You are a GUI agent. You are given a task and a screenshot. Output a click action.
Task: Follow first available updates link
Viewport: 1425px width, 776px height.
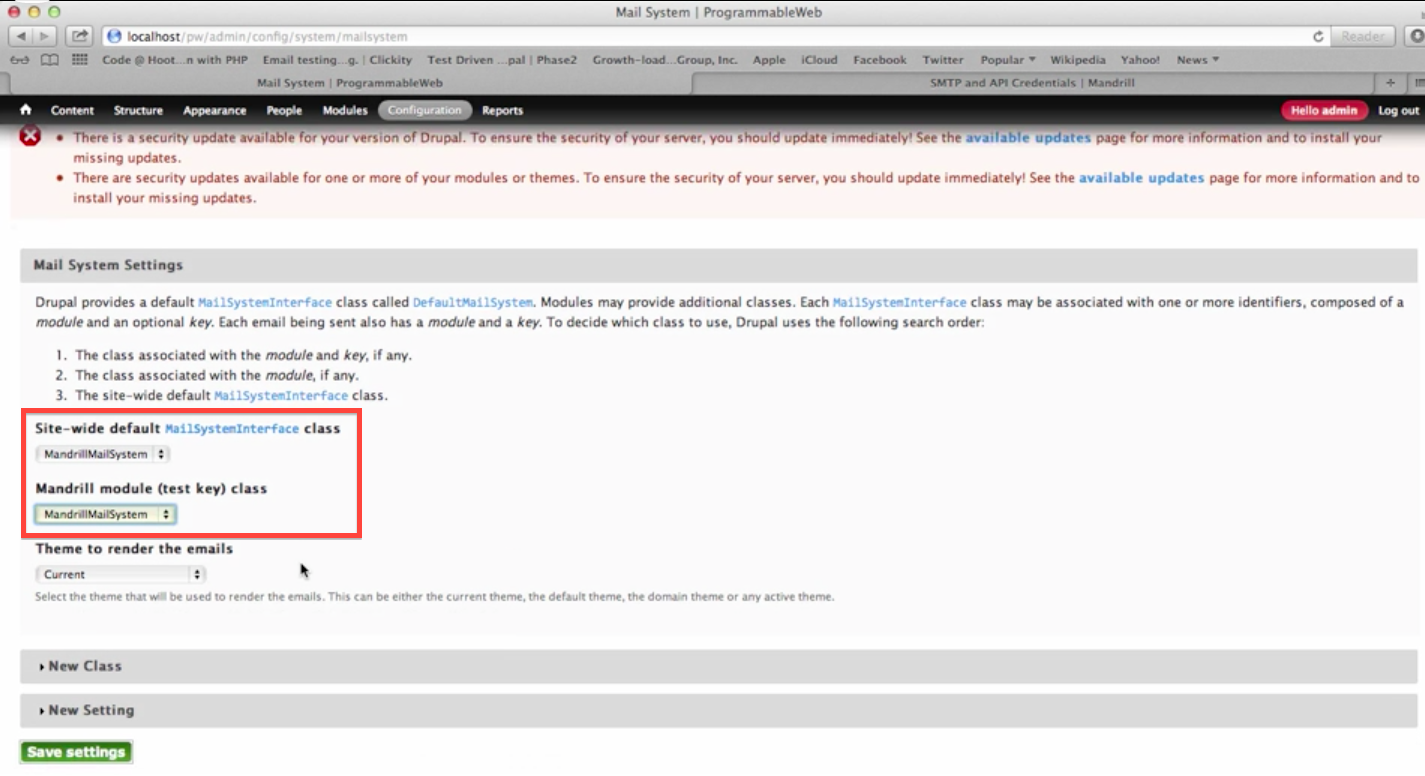pyautogui.click(x=1028, y=138)
